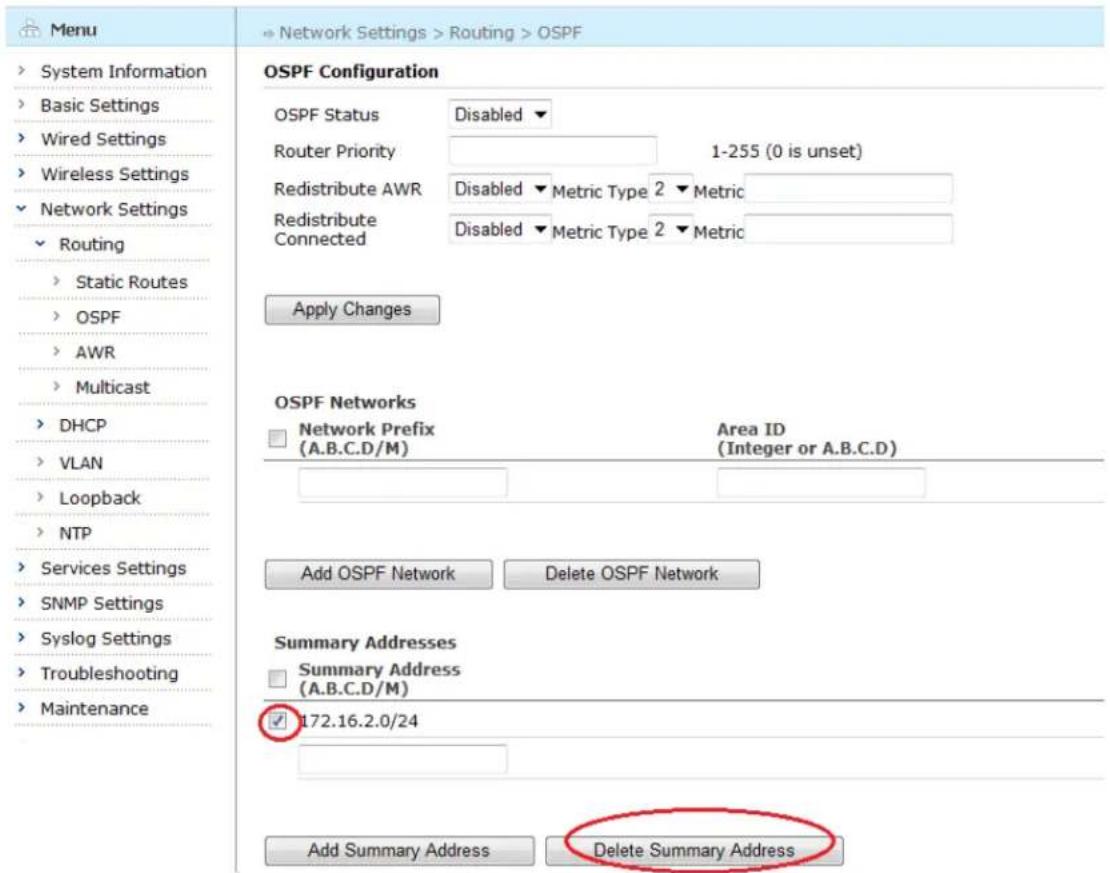The image size is (1110, 873).
Task: Focus the Area ID input field
Action: coord(821,482)
